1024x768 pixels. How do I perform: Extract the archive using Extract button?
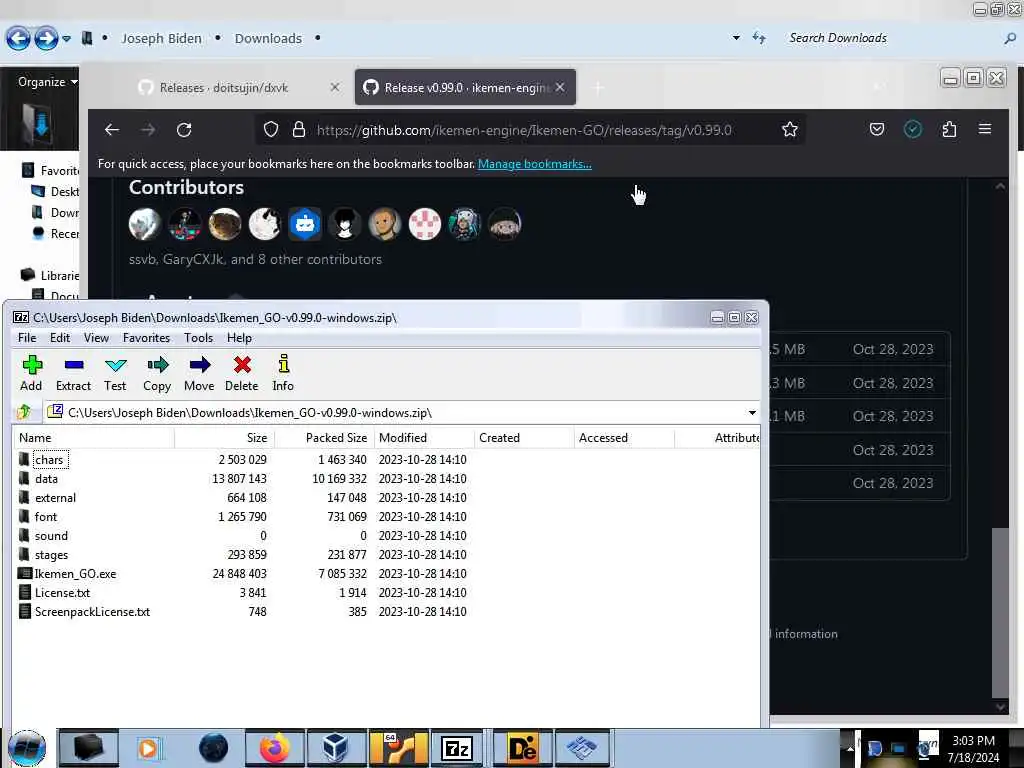(73, 373)
